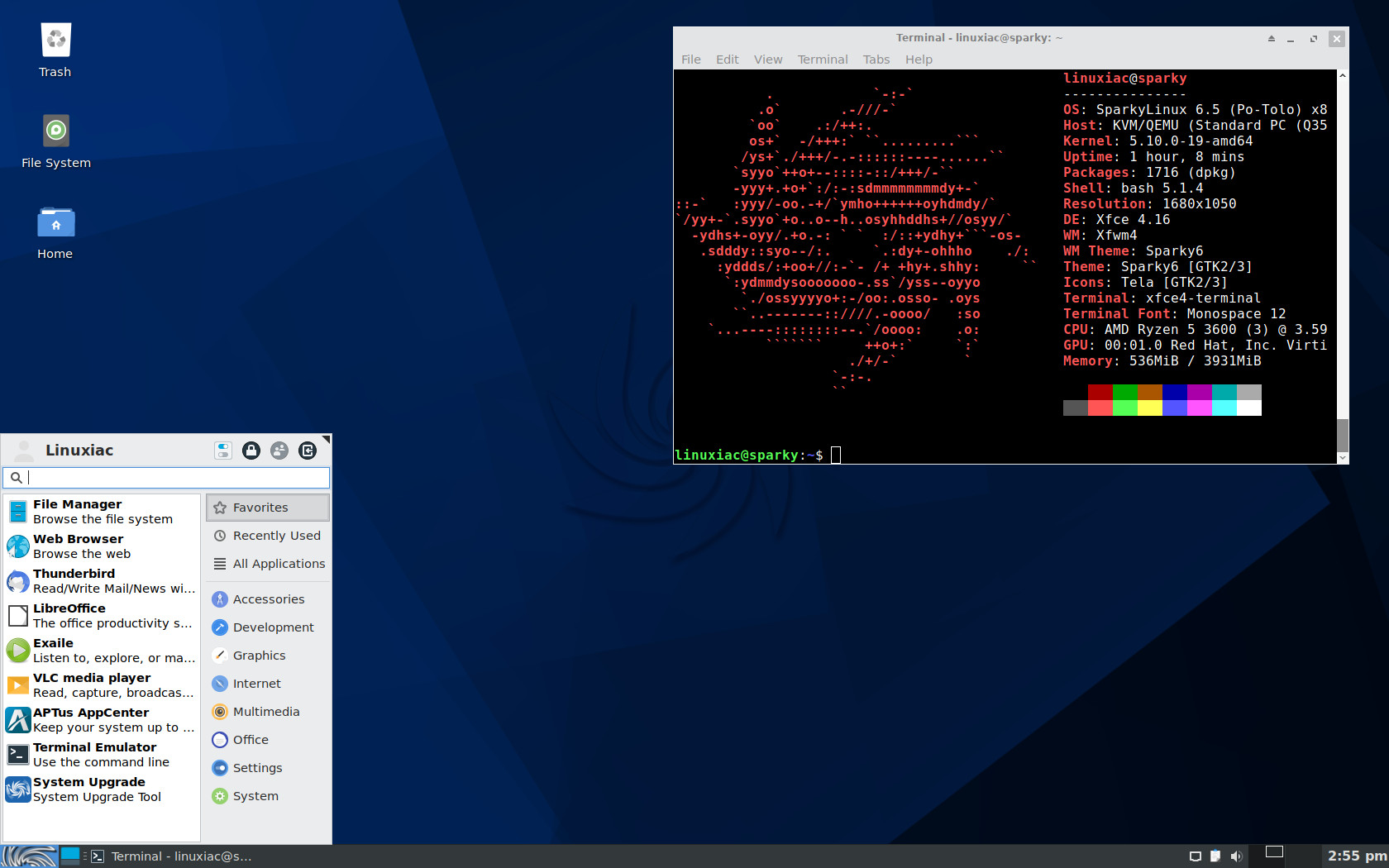The image size is (1389, 868).
Task: Open Thunderbird mail from favorites
Action: [102, 580]
